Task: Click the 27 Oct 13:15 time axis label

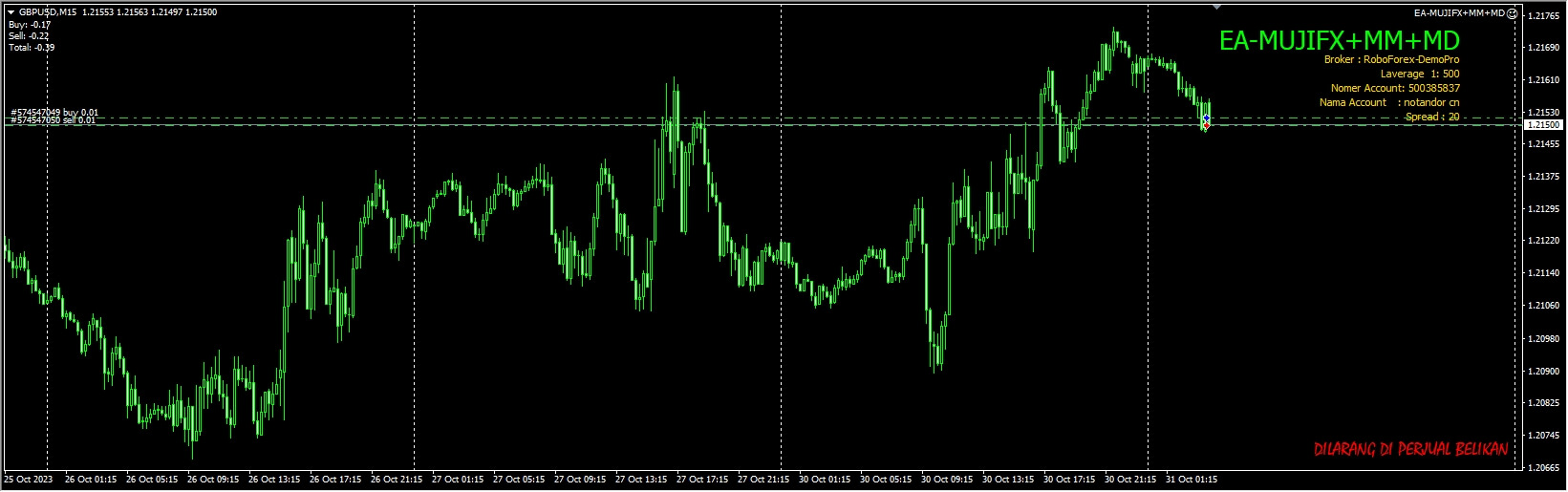Action: click(641, 480)
